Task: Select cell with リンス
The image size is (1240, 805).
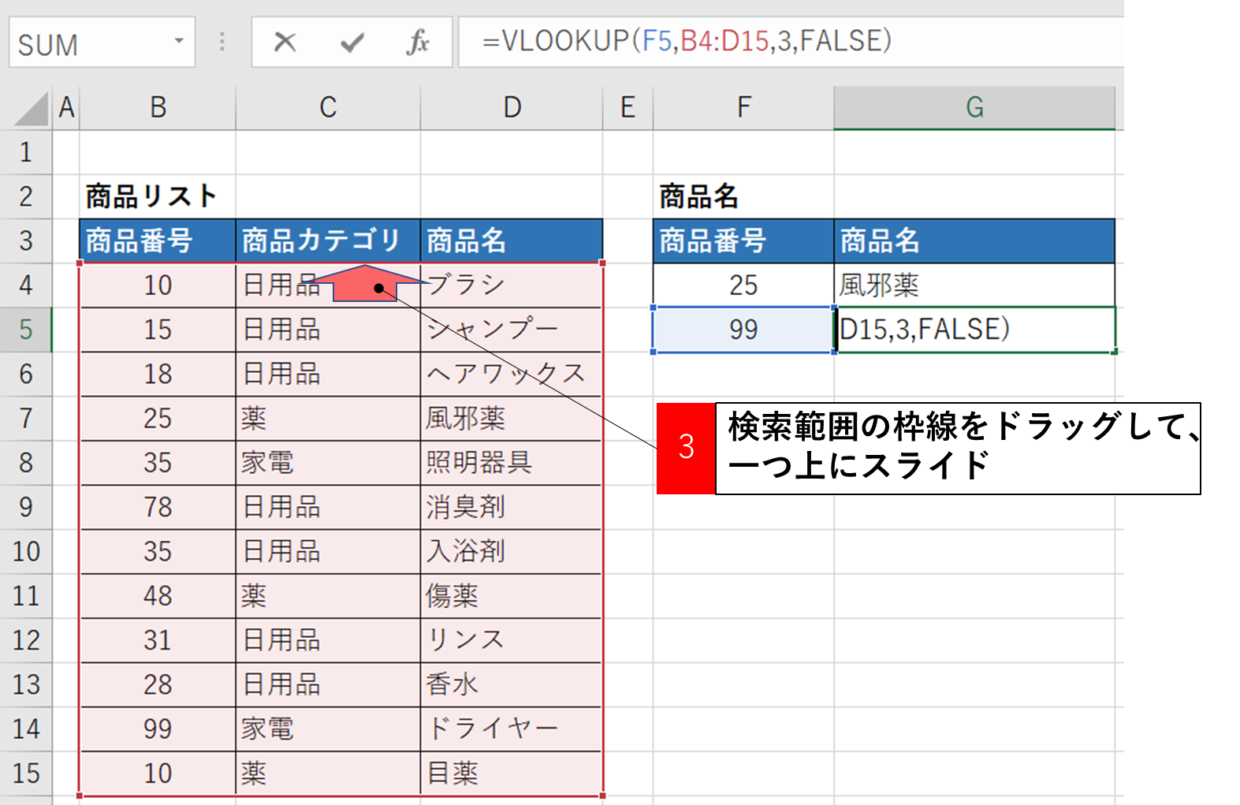Action: click(512, 640)
